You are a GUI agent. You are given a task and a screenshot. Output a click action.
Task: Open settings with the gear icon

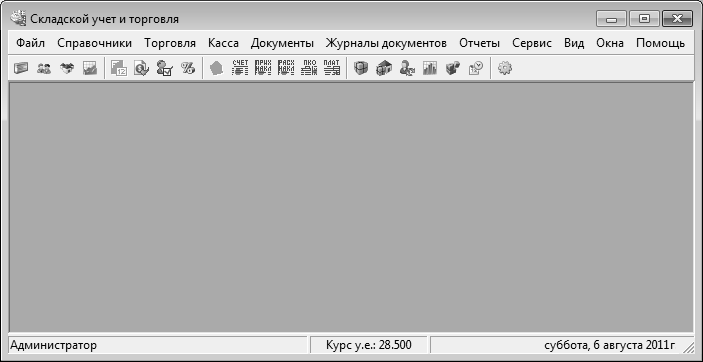coord(505,69)
